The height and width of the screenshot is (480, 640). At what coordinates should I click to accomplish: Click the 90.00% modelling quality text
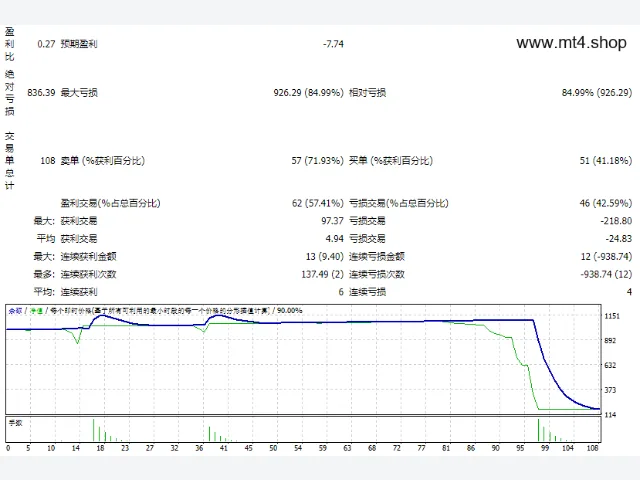289,311
